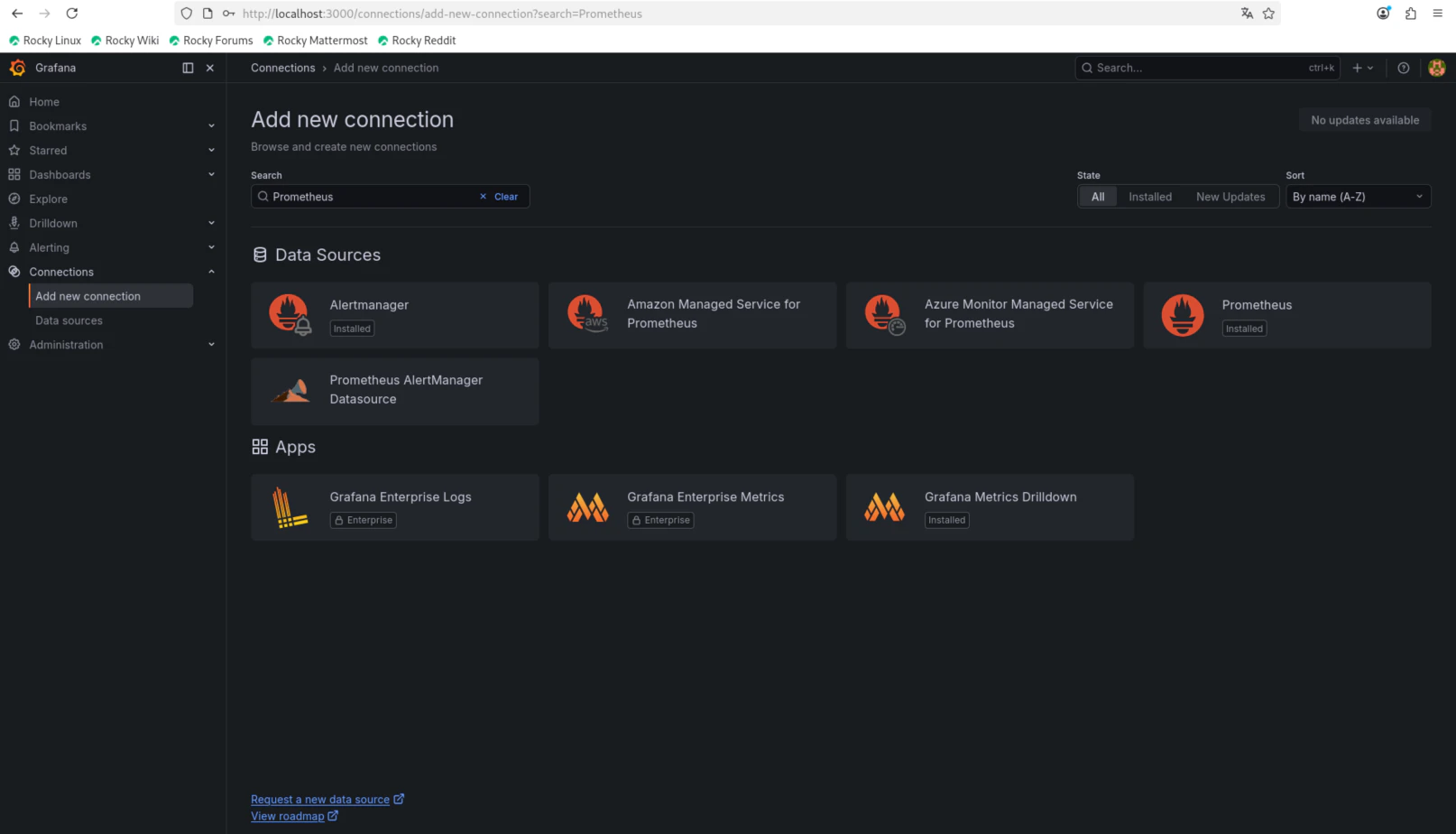
Task: Click the Prometheus data source flame logo
Action: 1182,315
